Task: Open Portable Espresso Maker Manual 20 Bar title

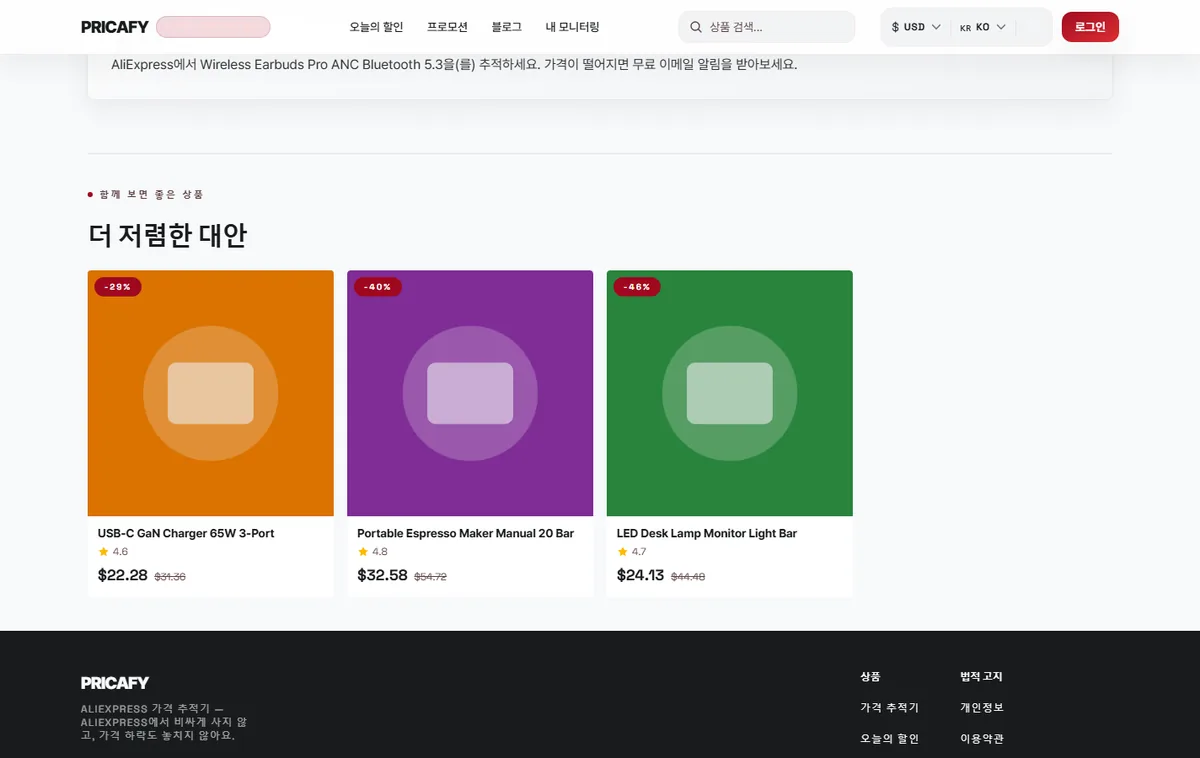Action: click(466, 533)
